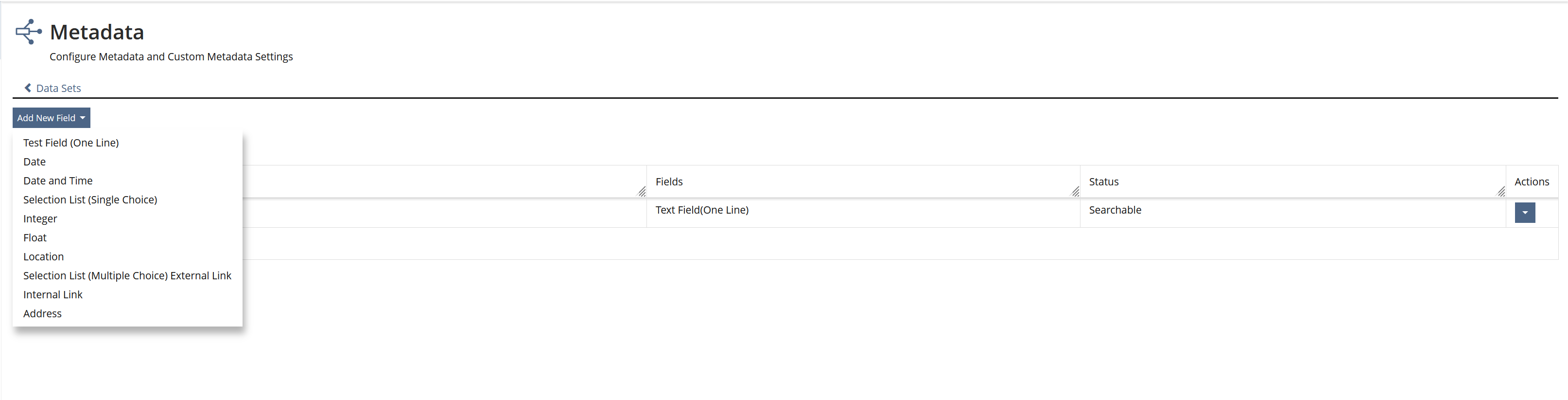This screenshot has height=400, width=1568.
Task: Click the Status column header
Action: (x=1103, y=182)
